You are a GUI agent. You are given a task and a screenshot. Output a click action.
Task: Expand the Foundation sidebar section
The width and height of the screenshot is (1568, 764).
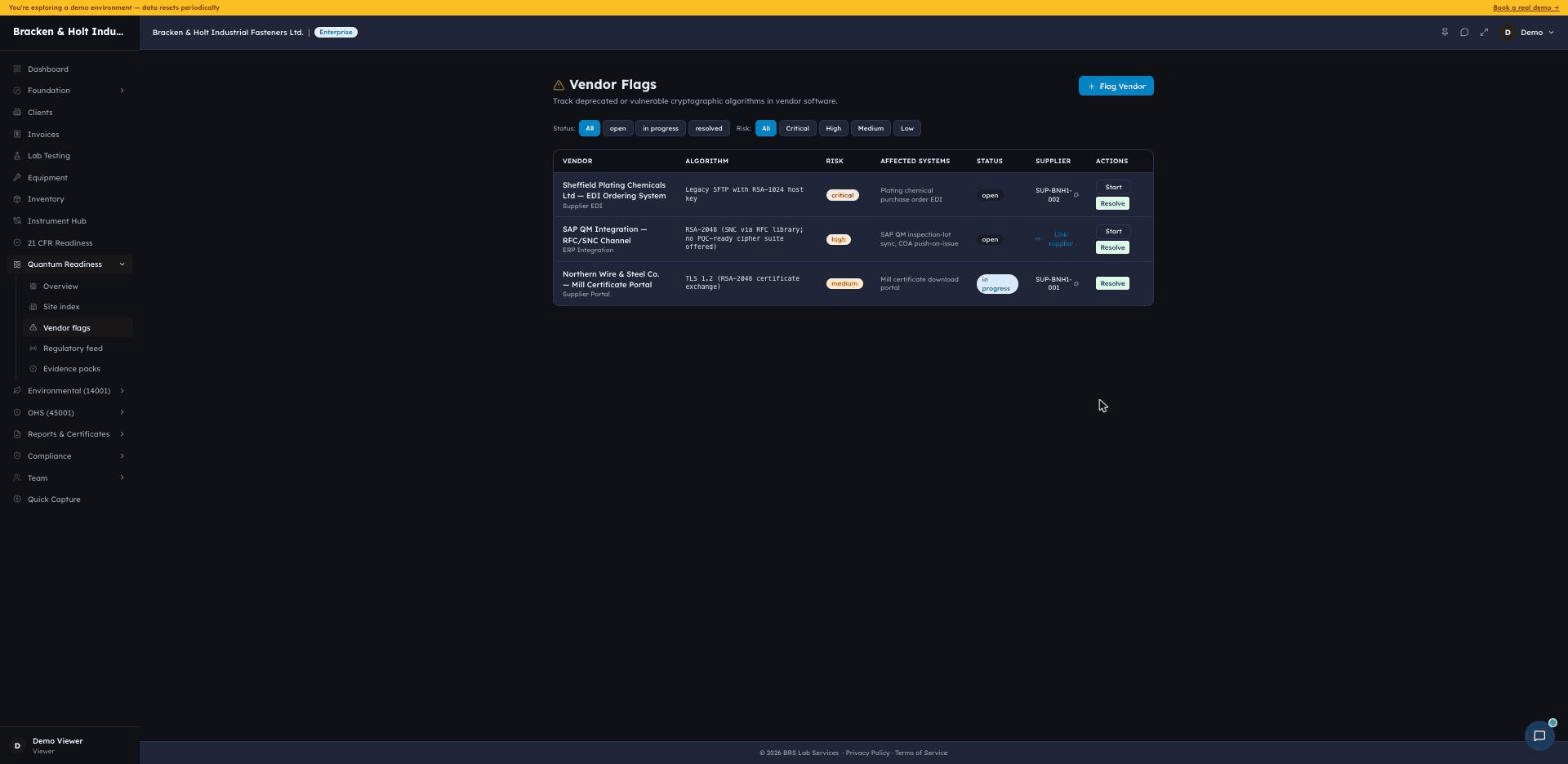(x=70, y=91)
